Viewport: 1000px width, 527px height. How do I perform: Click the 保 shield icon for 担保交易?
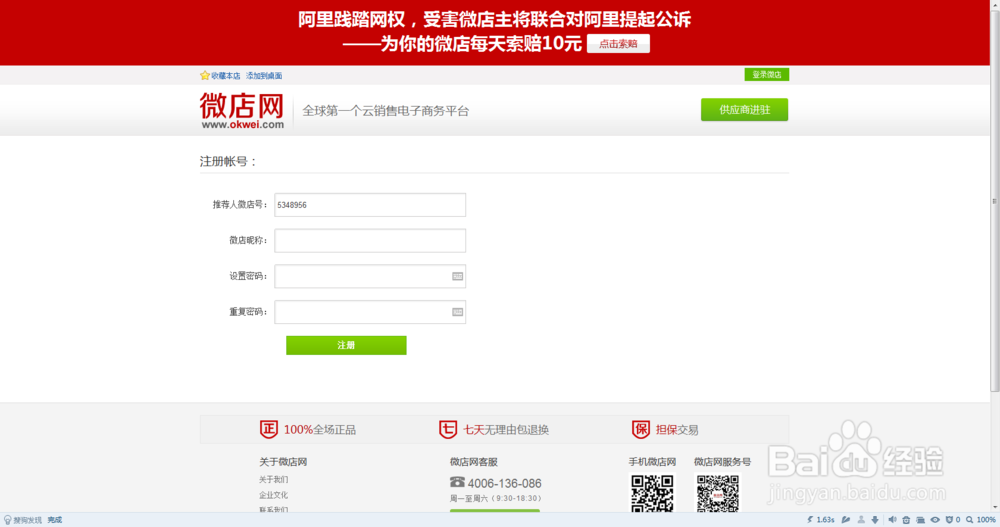640,429
